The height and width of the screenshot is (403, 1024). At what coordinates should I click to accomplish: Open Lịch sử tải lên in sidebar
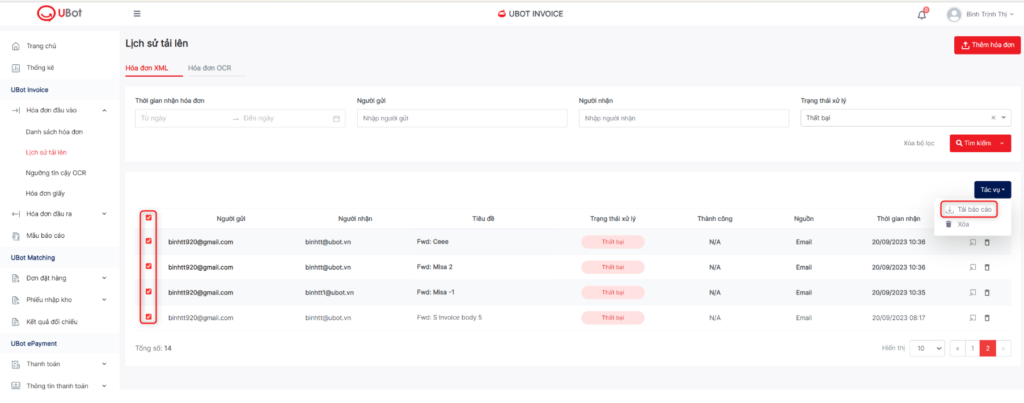46,153
